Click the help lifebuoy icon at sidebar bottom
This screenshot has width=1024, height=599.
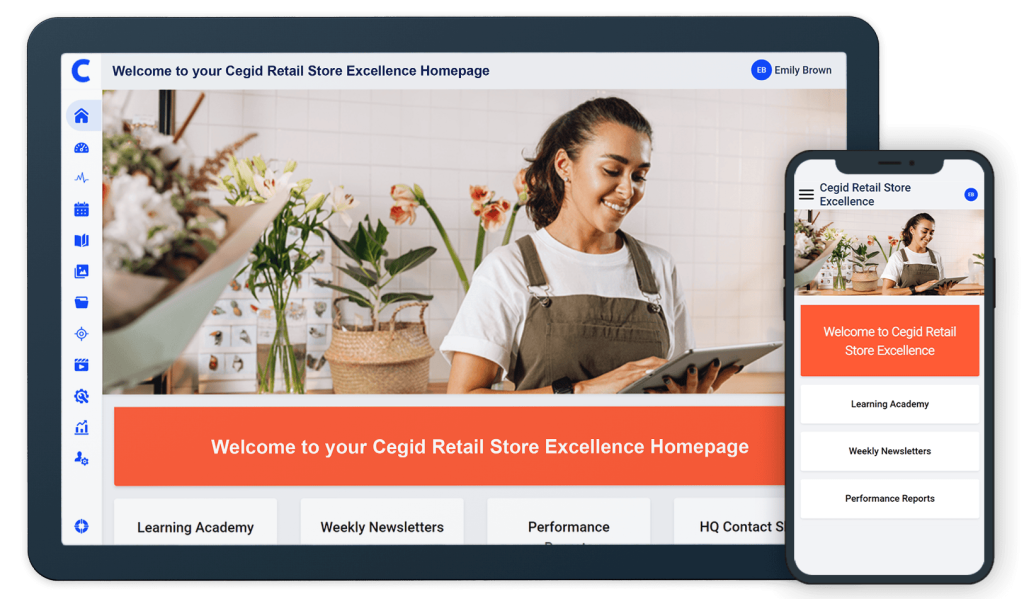82,526
